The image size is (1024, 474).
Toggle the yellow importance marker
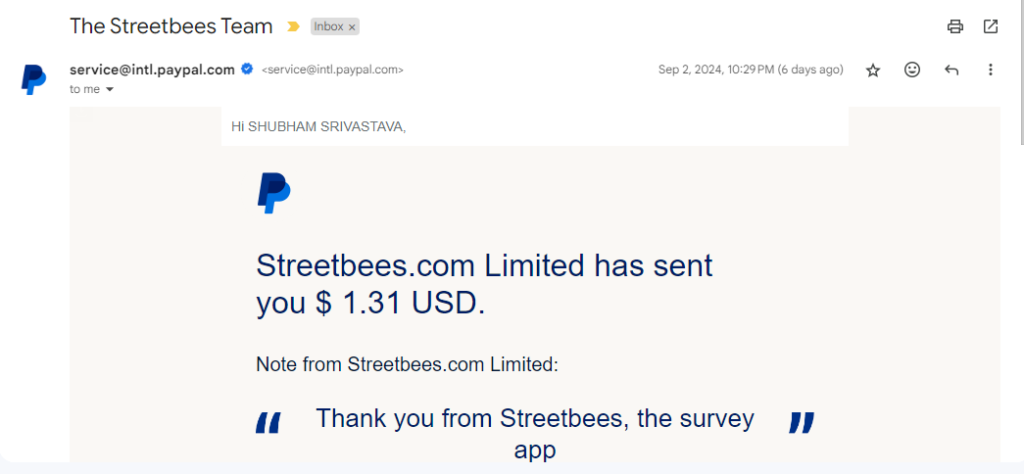pos(293,27)
